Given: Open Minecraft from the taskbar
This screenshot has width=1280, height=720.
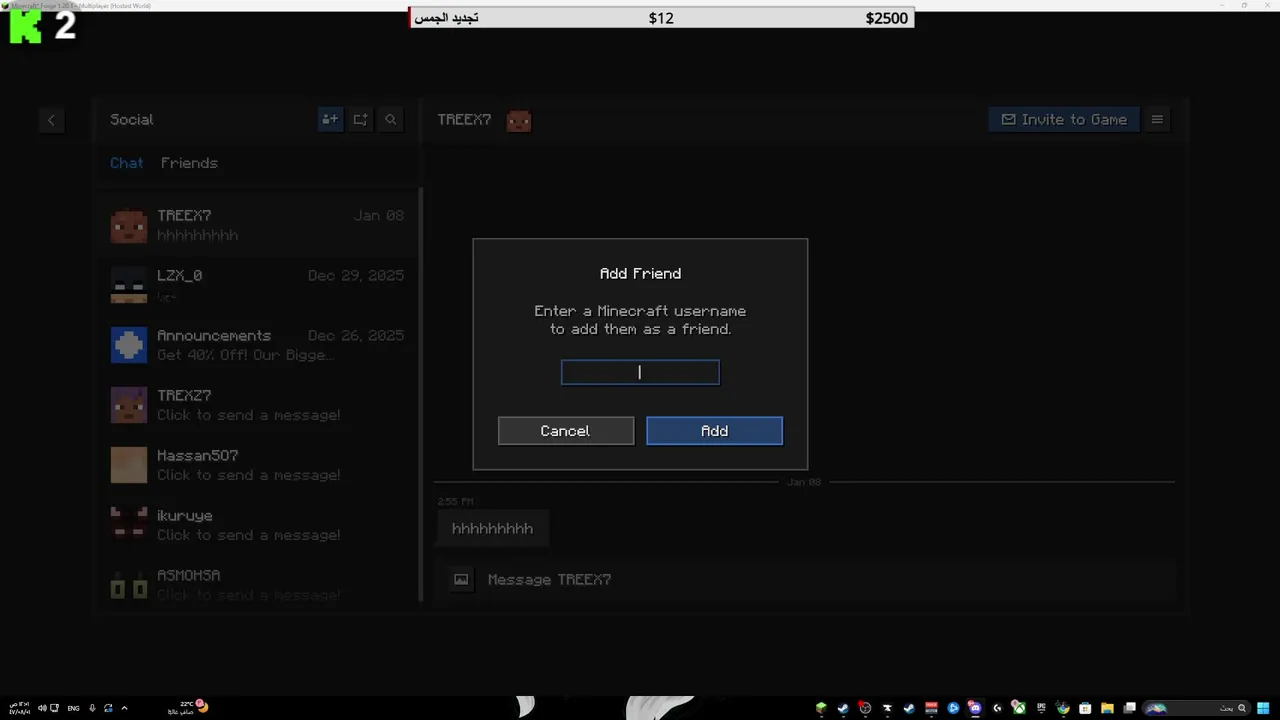Looking at the screenshot, I should [x=821, y=708].
